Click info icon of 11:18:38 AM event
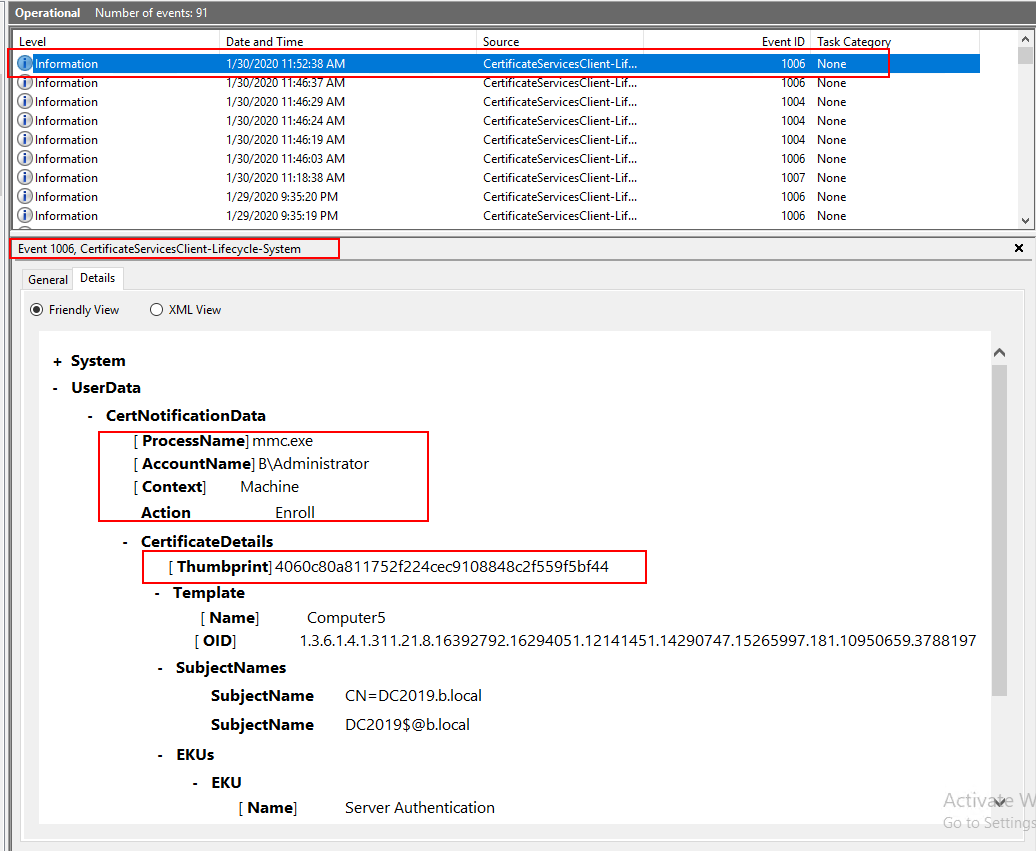This screenshot has width=1036, height=851. point(25,178)
